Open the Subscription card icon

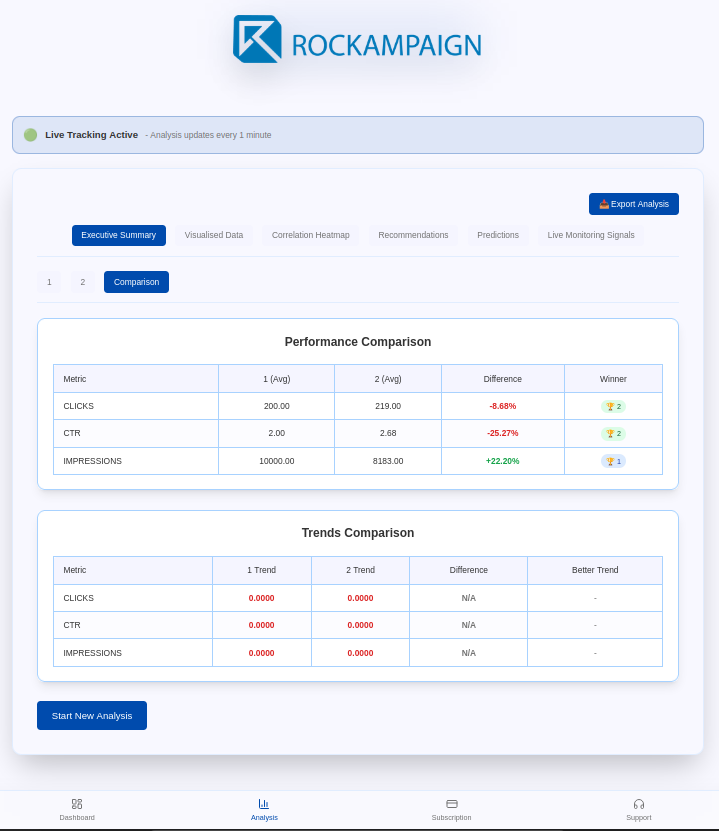(x=452, y=804)
